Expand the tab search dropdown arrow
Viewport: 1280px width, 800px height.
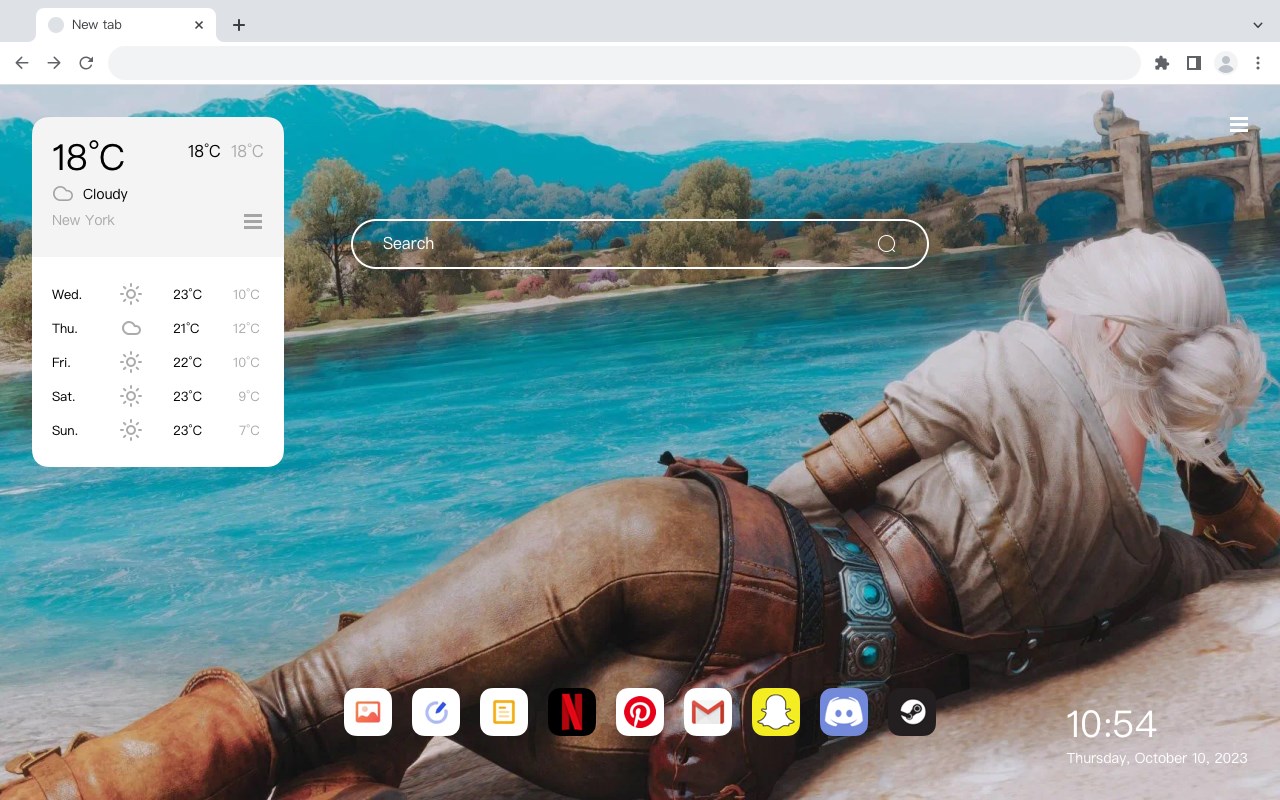coord(1258,25)
